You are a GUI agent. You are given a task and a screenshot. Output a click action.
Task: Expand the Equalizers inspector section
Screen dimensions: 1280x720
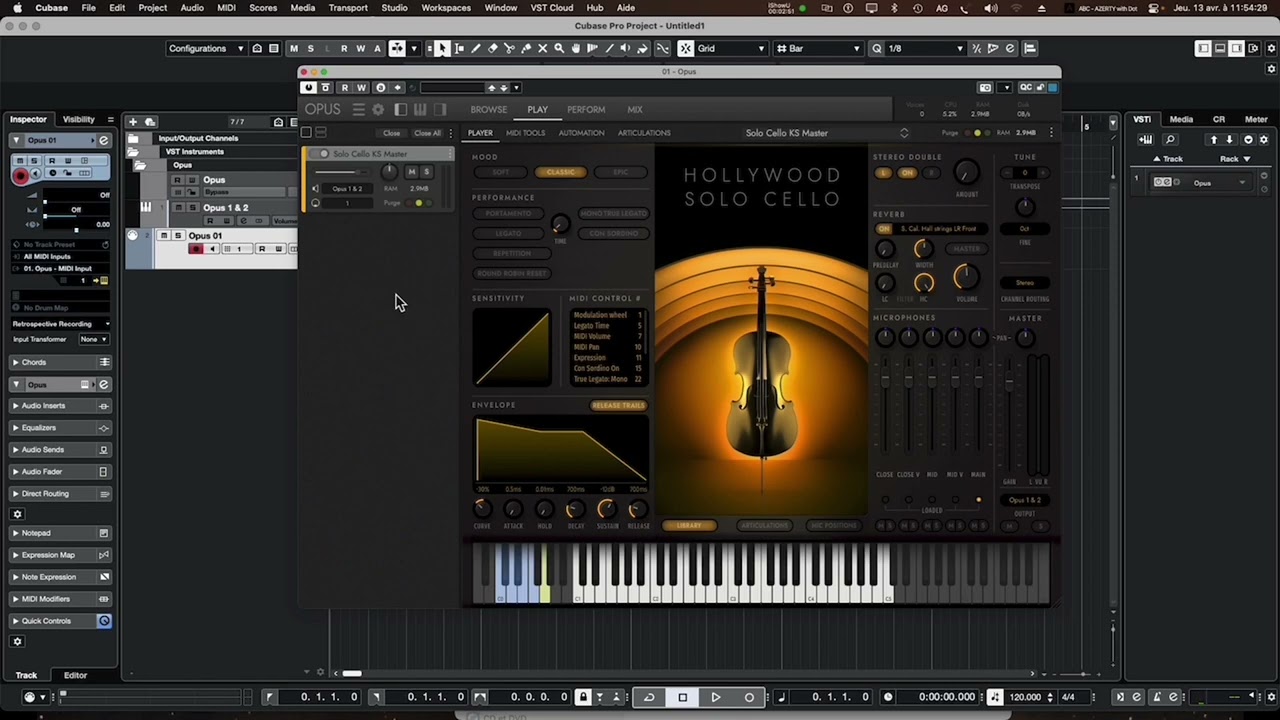coord(15,428)
